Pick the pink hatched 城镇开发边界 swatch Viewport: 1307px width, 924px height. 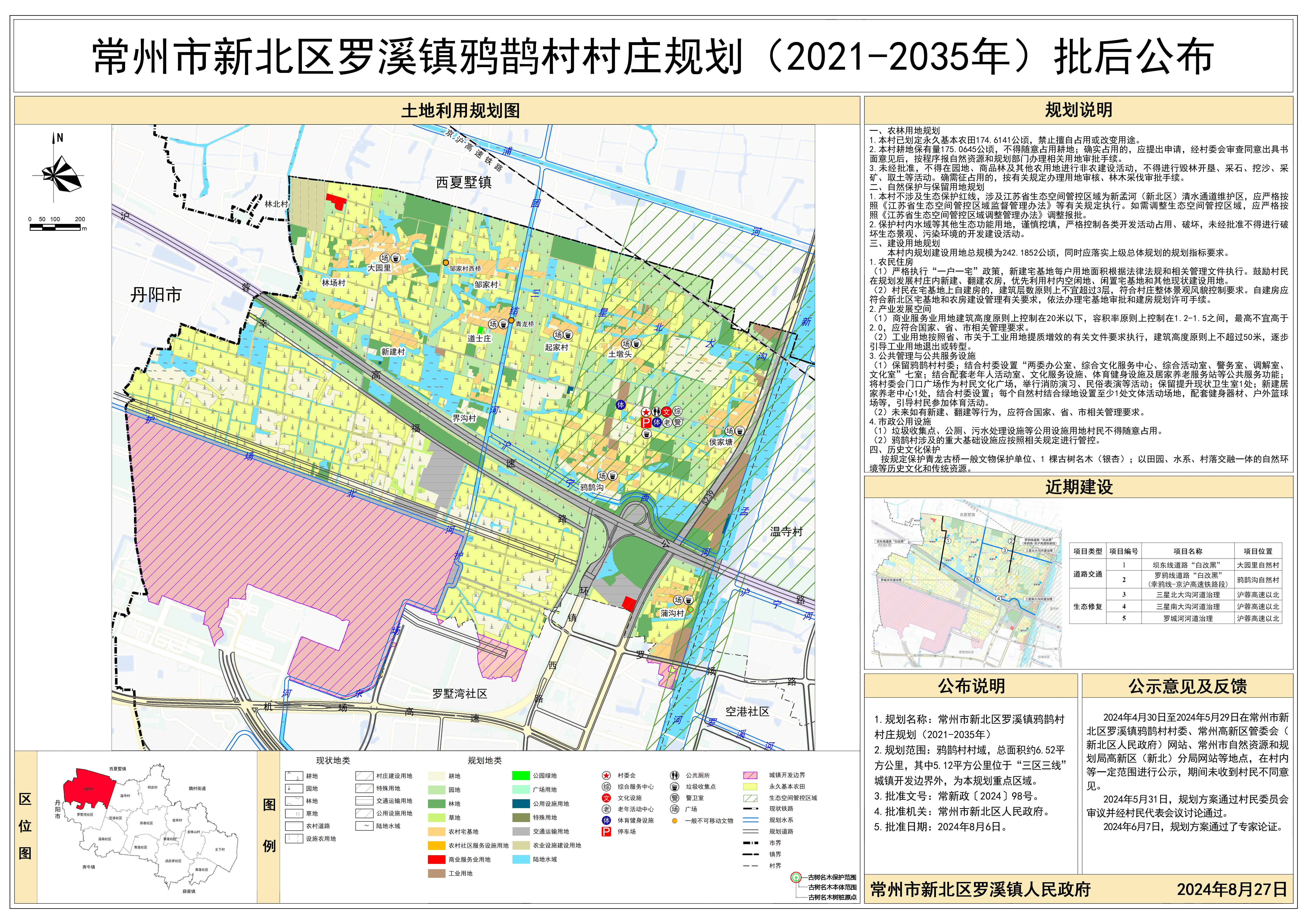(x=750, y=776)
